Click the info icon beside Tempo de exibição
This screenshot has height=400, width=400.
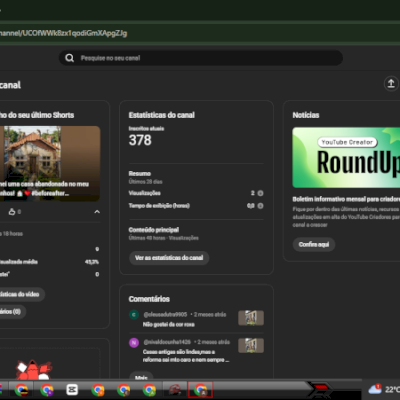pyautogui.click(x=260, y=206)
